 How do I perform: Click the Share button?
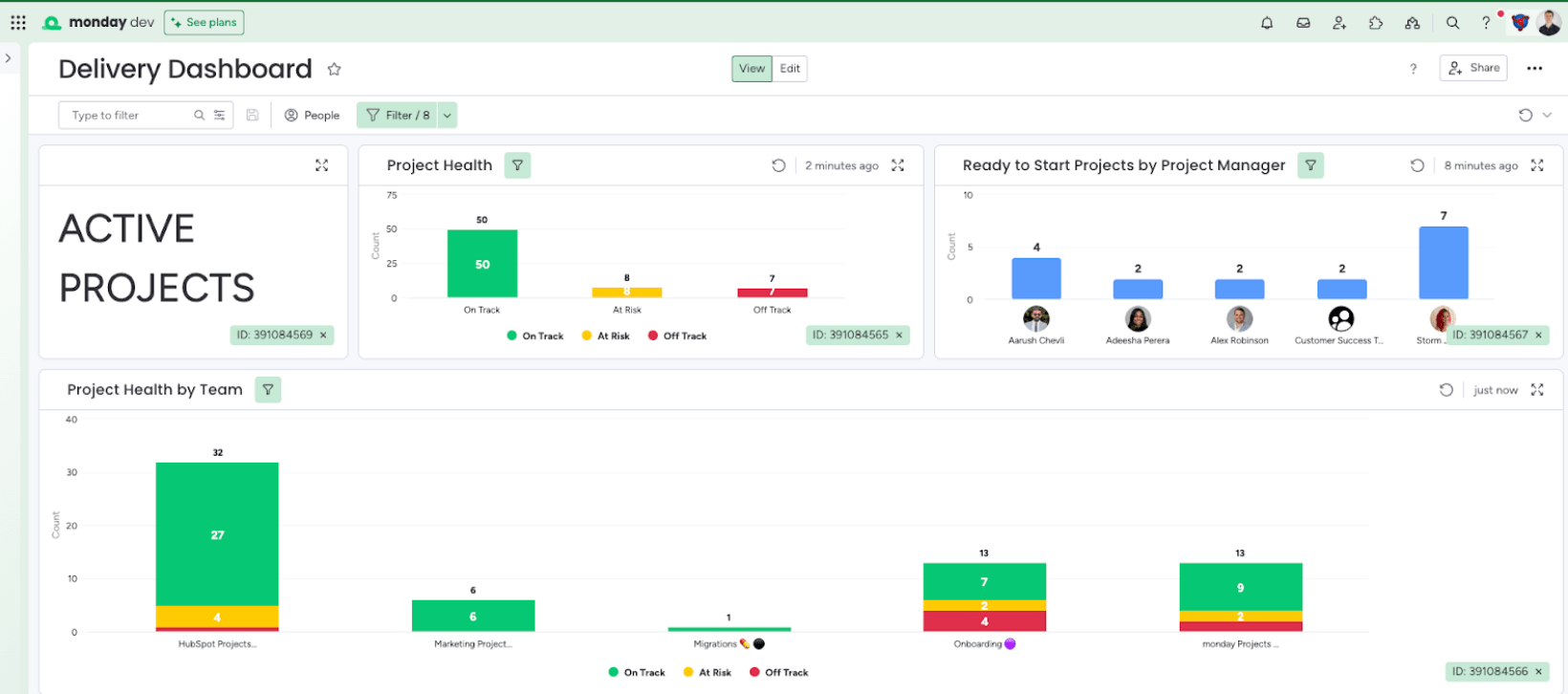(1473, 68)
